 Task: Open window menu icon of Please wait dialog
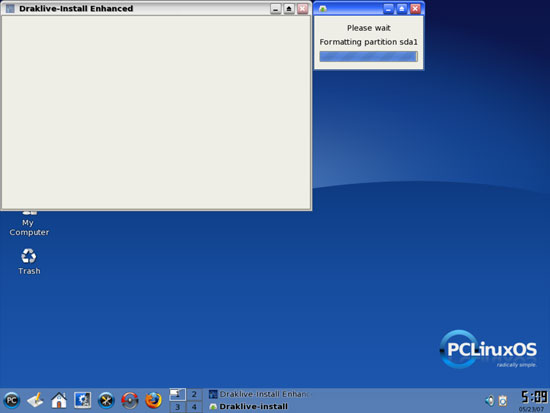pyautogui.click(x=323, y=9)
